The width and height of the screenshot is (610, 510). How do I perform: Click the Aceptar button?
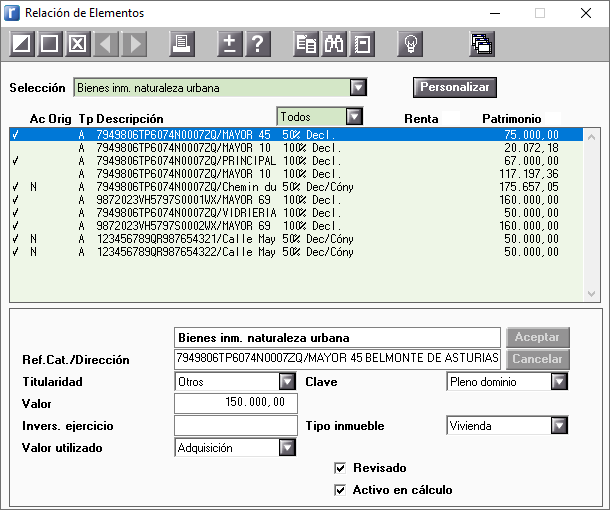coord(538,337)
